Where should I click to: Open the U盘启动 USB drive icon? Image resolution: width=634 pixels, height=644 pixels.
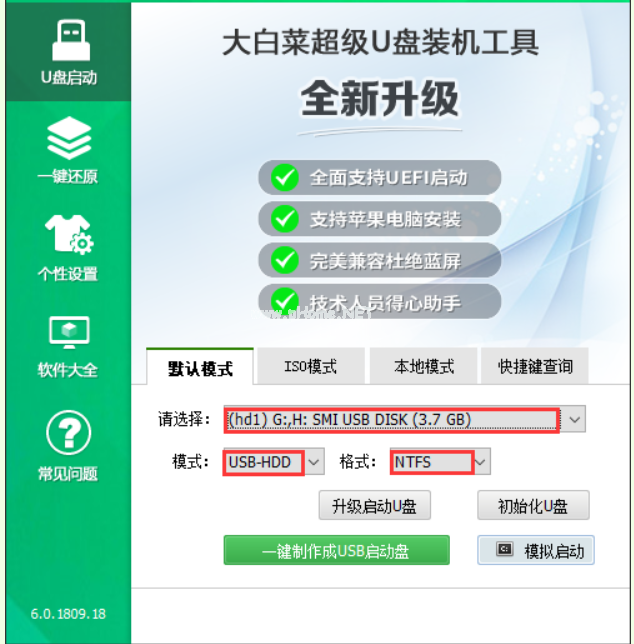pos(71,40)
